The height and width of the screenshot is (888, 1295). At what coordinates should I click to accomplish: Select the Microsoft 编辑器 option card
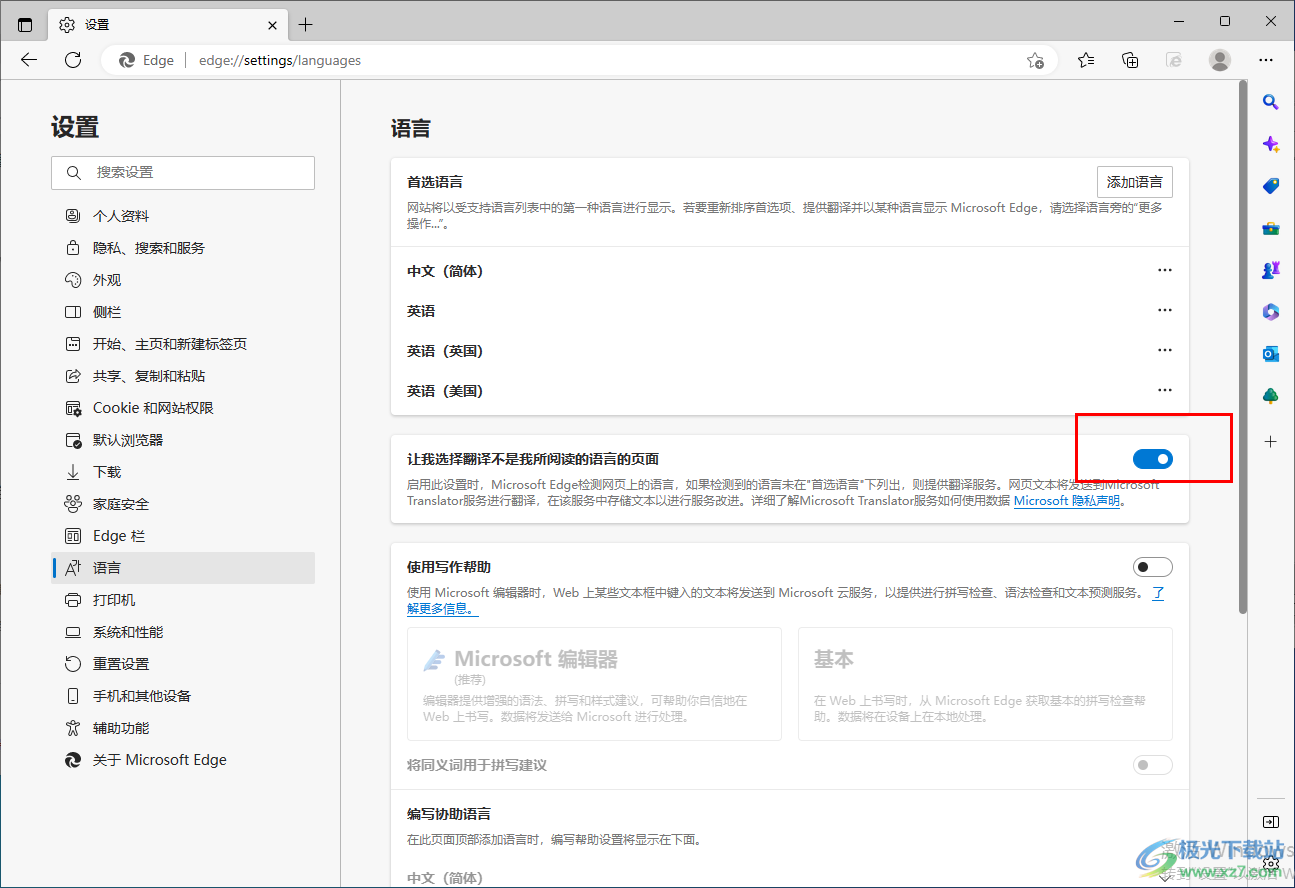[x=594, y=684]
